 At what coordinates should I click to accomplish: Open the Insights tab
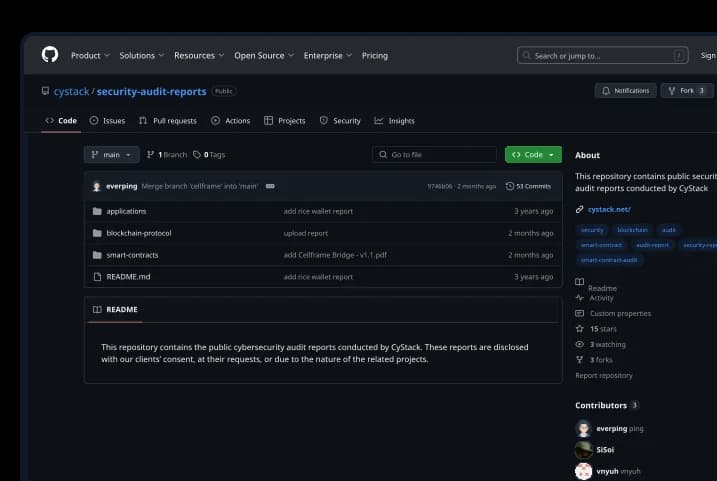395,121
